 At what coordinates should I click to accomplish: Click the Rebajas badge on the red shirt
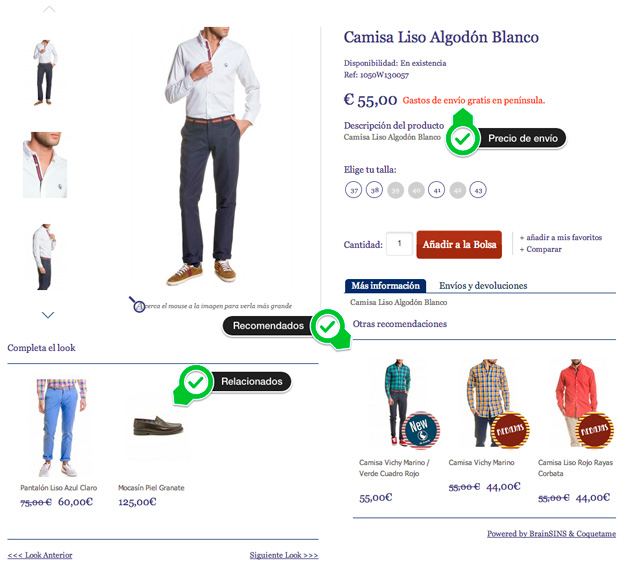coord(595,431)
